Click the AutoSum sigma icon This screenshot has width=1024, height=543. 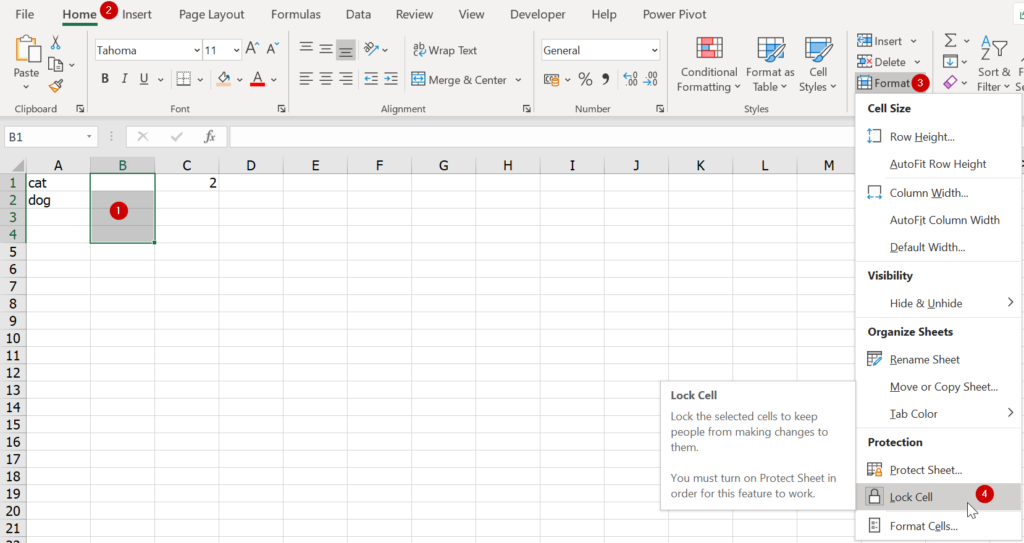pyautogui.click(x=950, y=41)
